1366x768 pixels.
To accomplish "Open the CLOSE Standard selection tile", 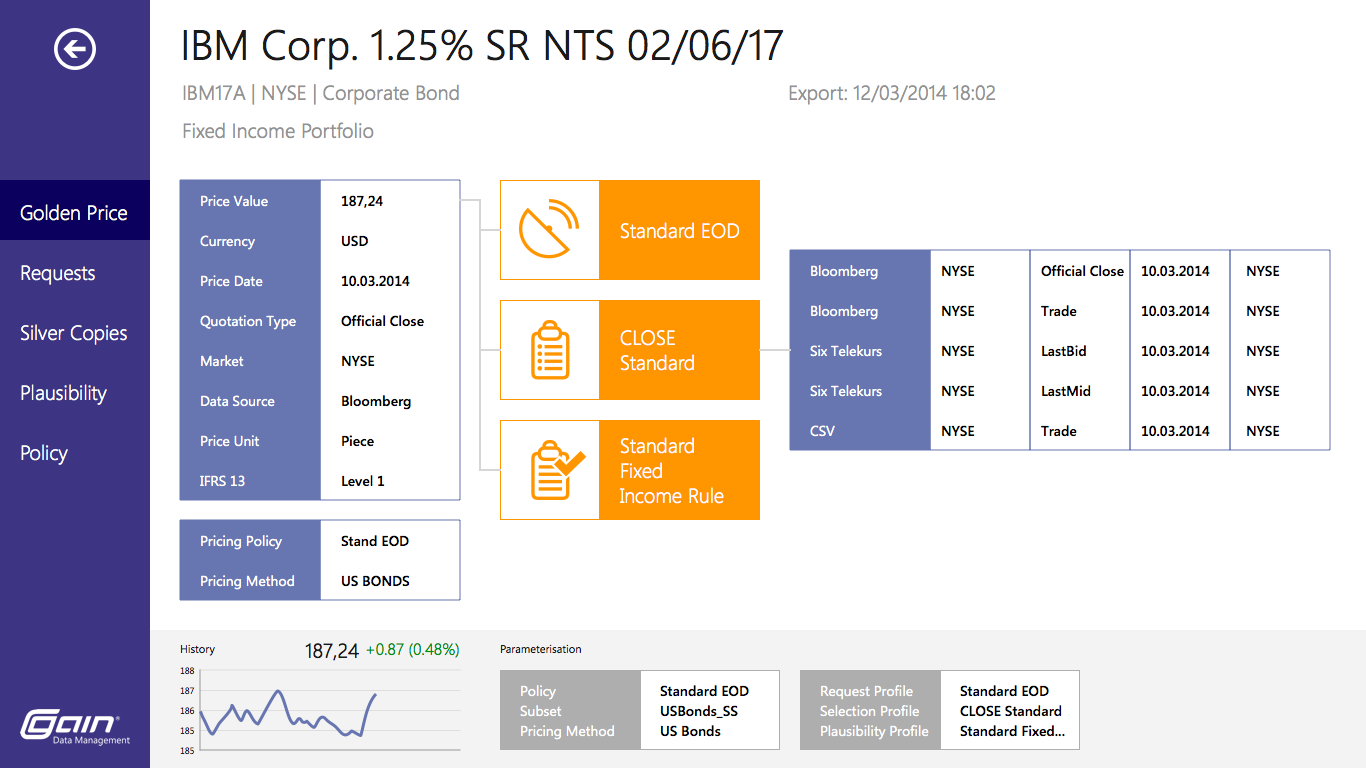I will (x=630, y=350).
